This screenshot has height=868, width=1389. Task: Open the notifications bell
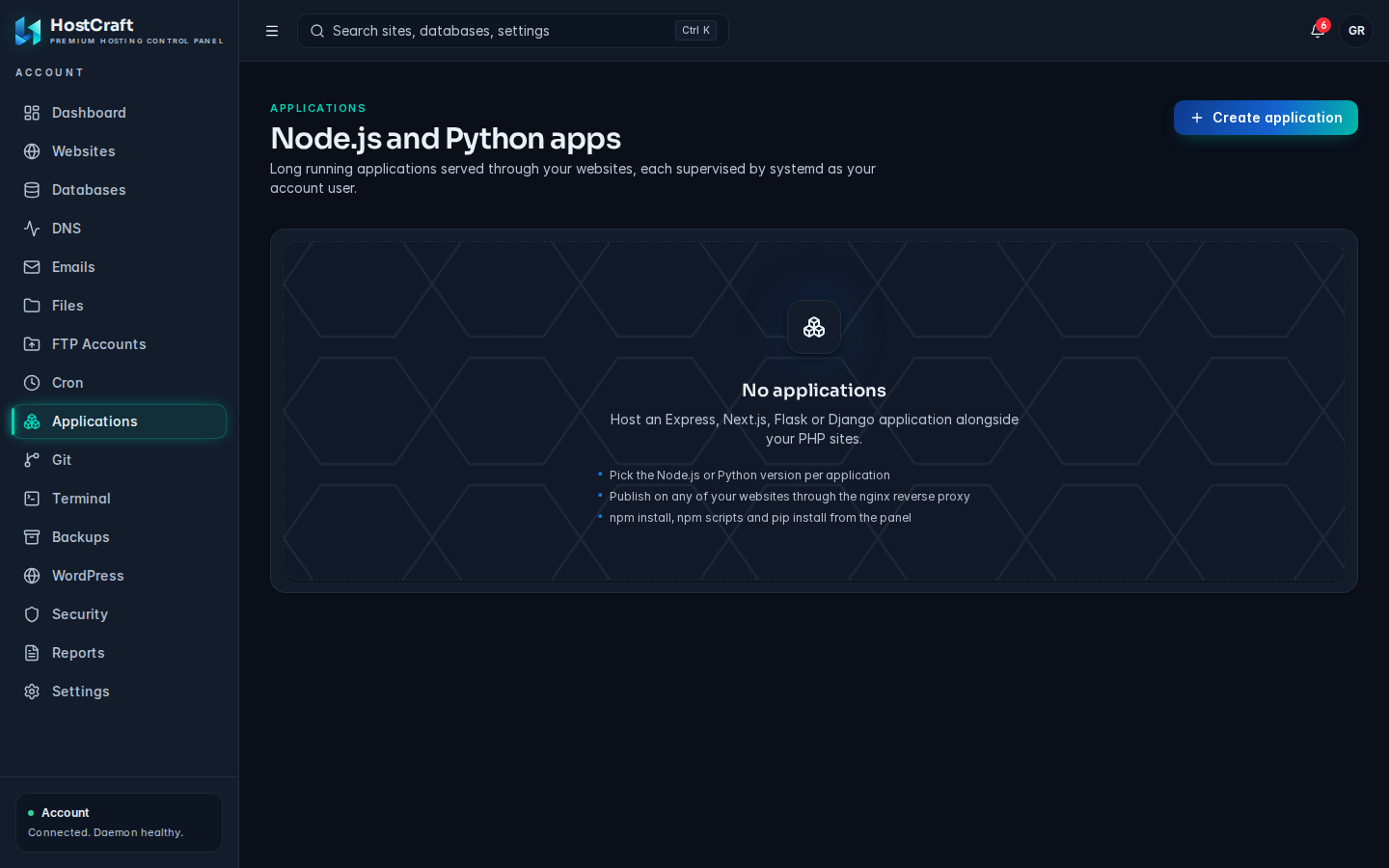pos(1318,31)
